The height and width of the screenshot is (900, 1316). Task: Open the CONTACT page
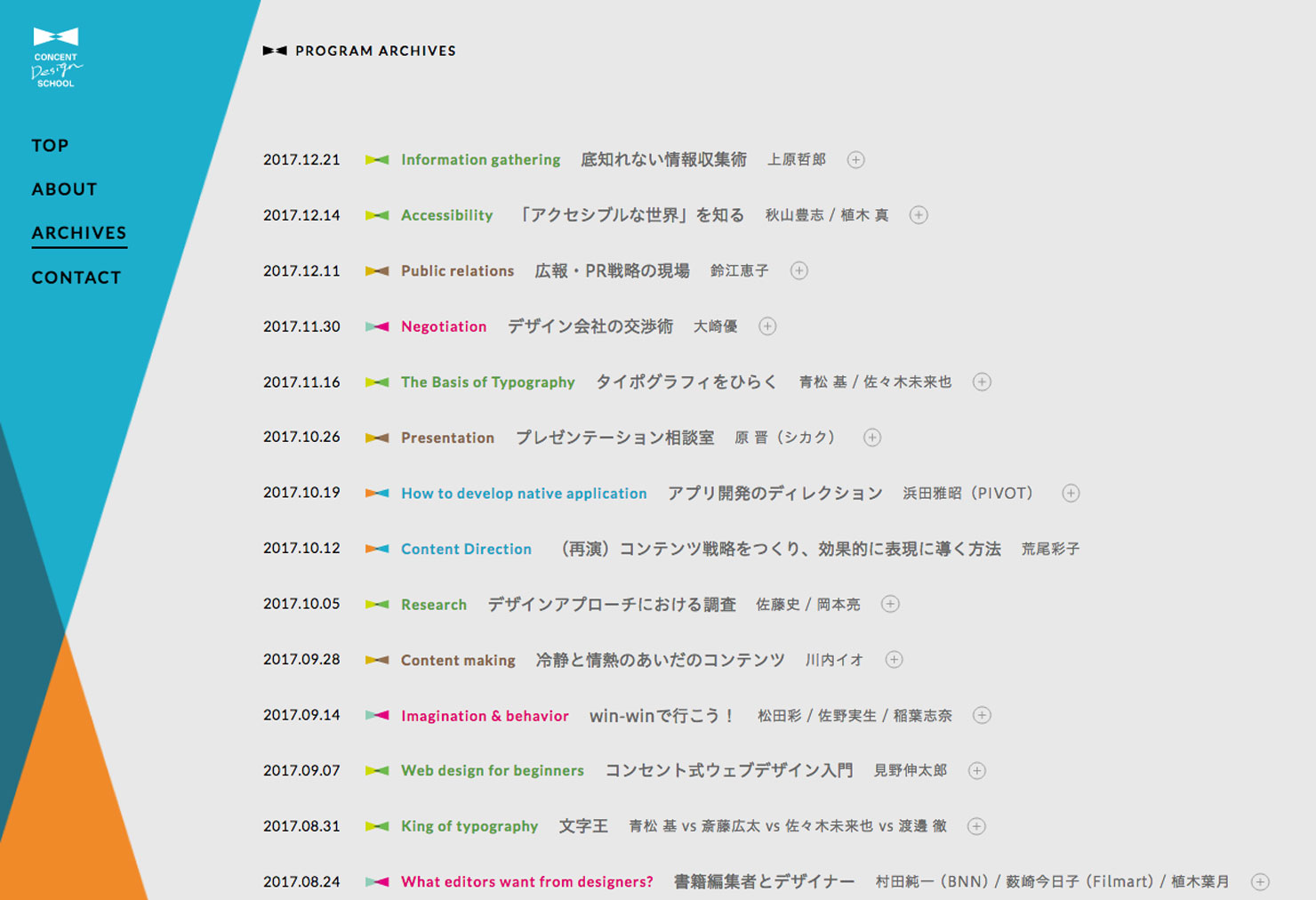pos(76,277)
